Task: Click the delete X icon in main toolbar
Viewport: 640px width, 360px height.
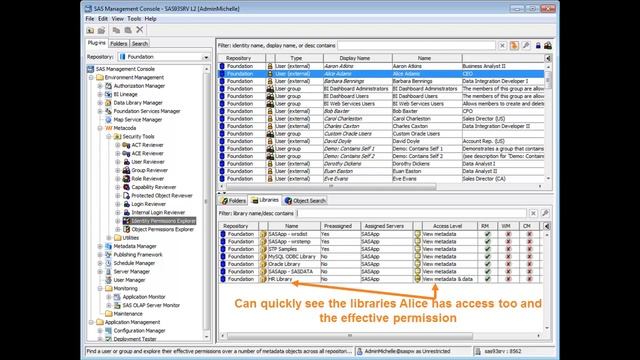Action: tap(140, 30)
